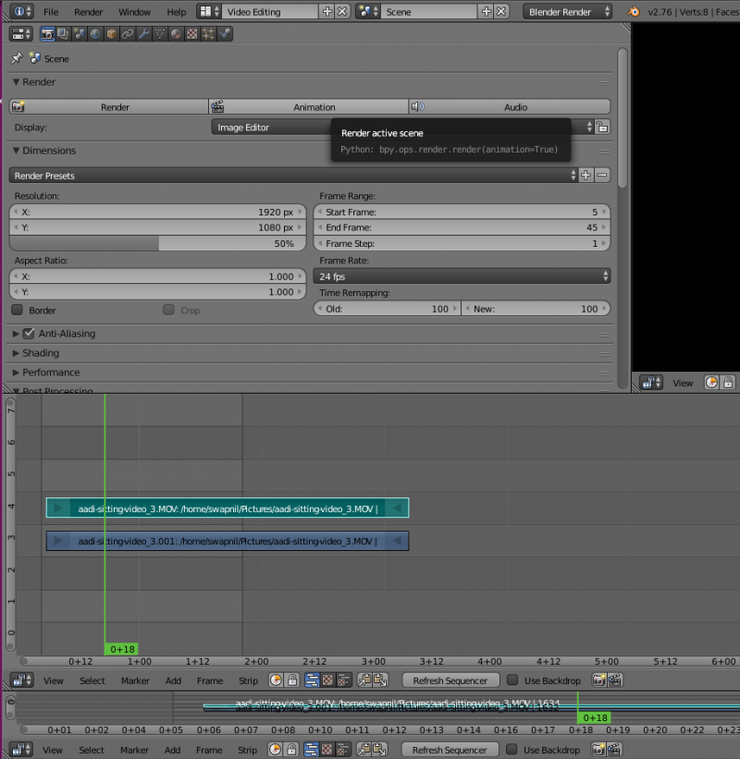Expand the Shading panel
Screen dimensions: 740x759
tap(15, 353)
